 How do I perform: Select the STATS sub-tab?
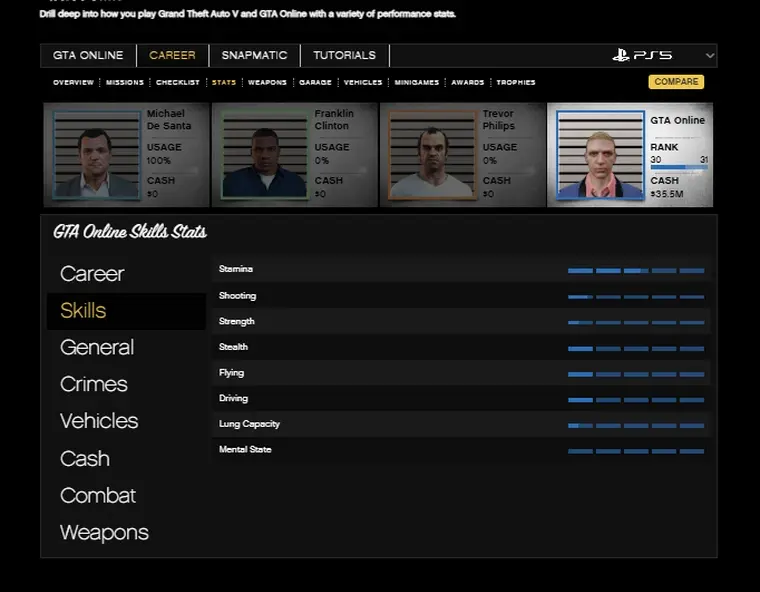224,82
